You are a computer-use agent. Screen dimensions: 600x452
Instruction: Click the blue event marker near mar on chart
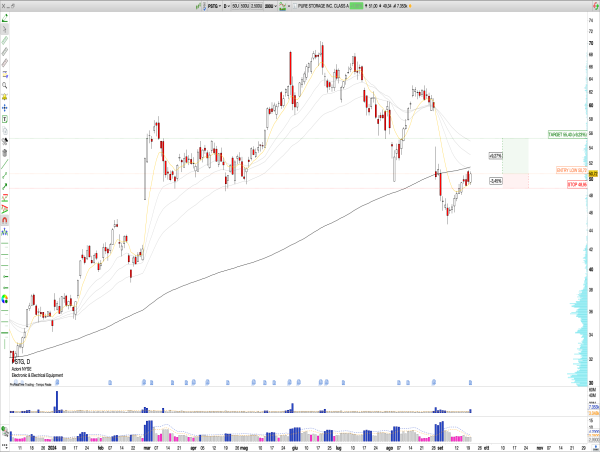(x=144, y=382)
